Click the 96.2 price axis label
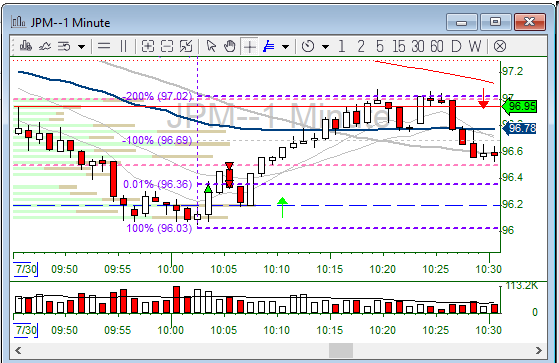This screenshot has width=559, height=363. pyautogui.click(x=513, y=204)
